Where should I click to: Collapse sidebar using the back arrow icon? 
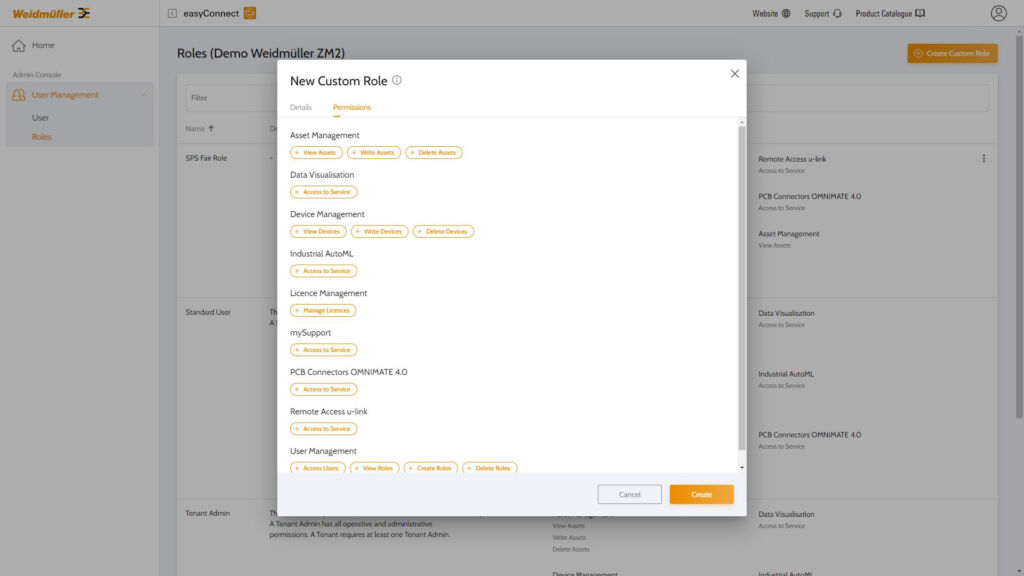[172, 13]
